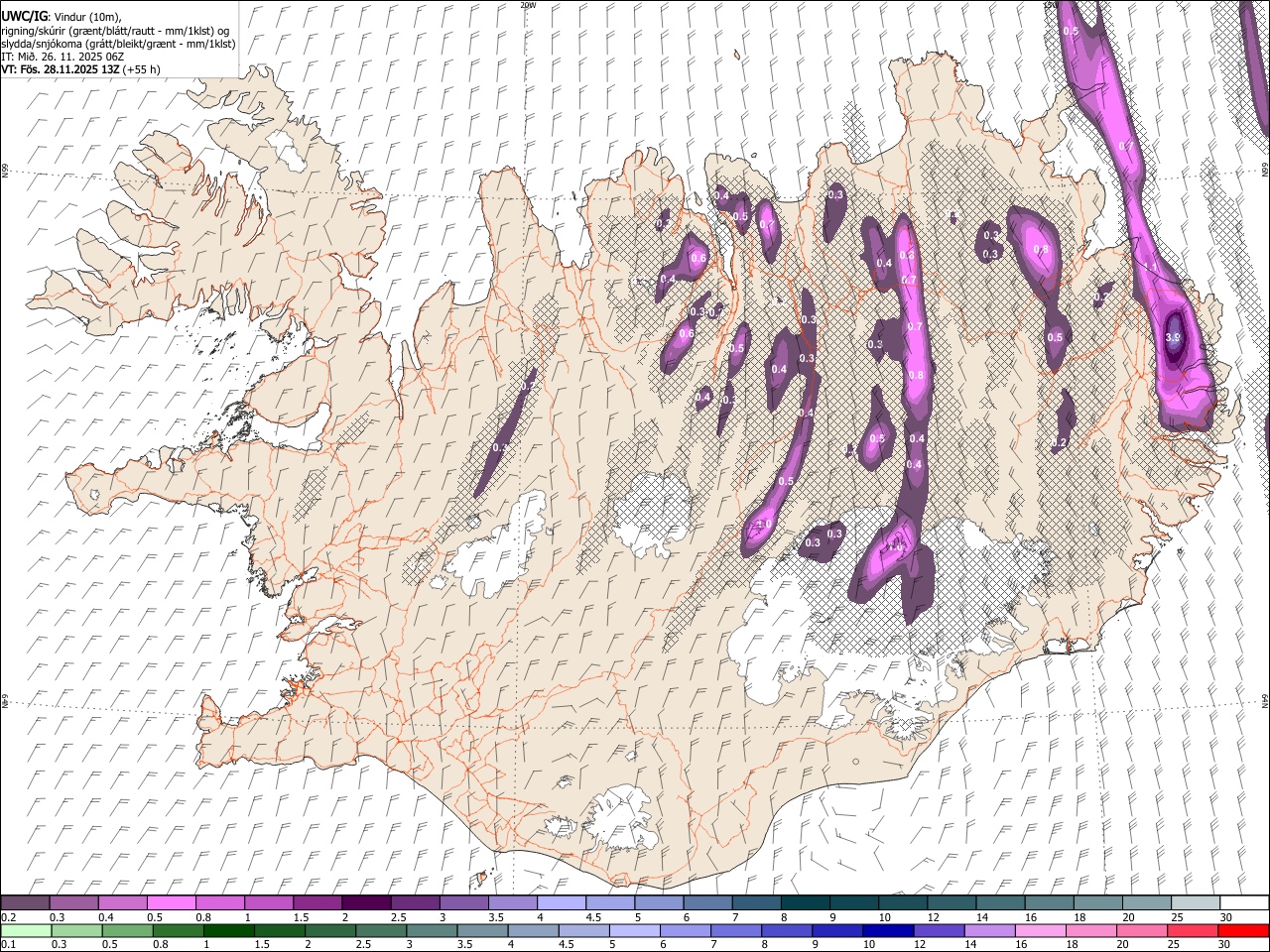Screen dimensions: 1270x952
Task: Click the '3.9' precipitation value on the map
Action: [1173, 338]
